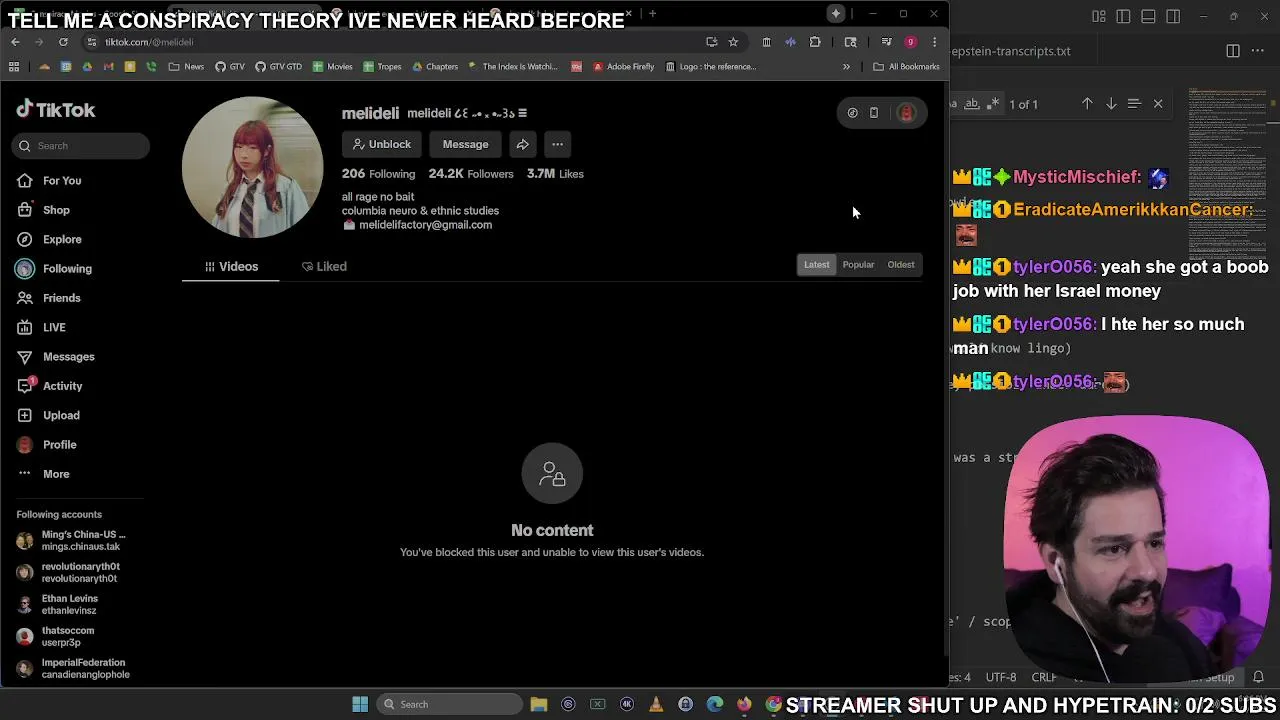The height and width of the screenshot is (720, 1280).
Task: Jump to next match in find bar
Action: (x=1111, y=104)
